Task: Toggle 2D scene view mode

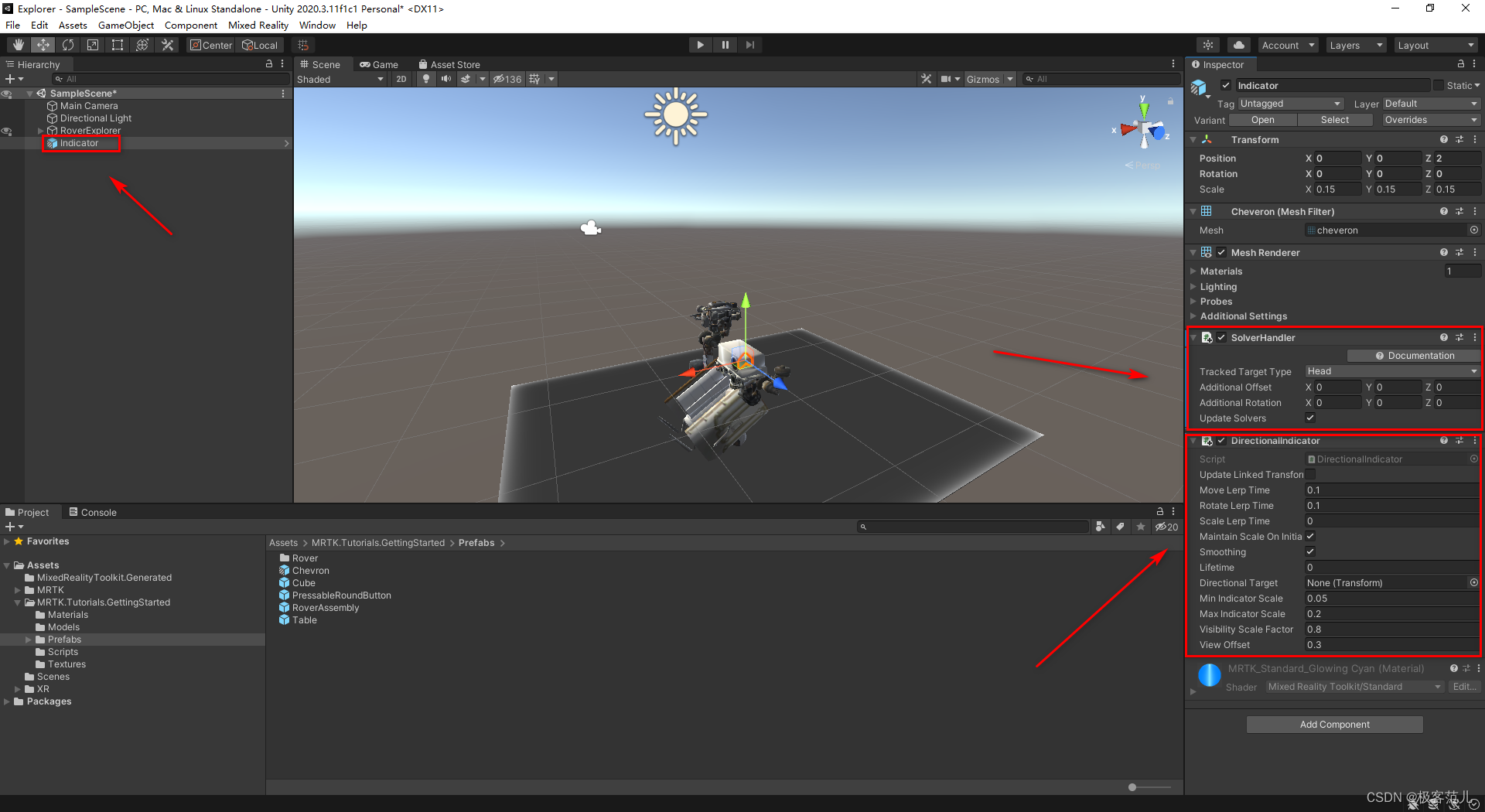Action: (x=401, y=79)
